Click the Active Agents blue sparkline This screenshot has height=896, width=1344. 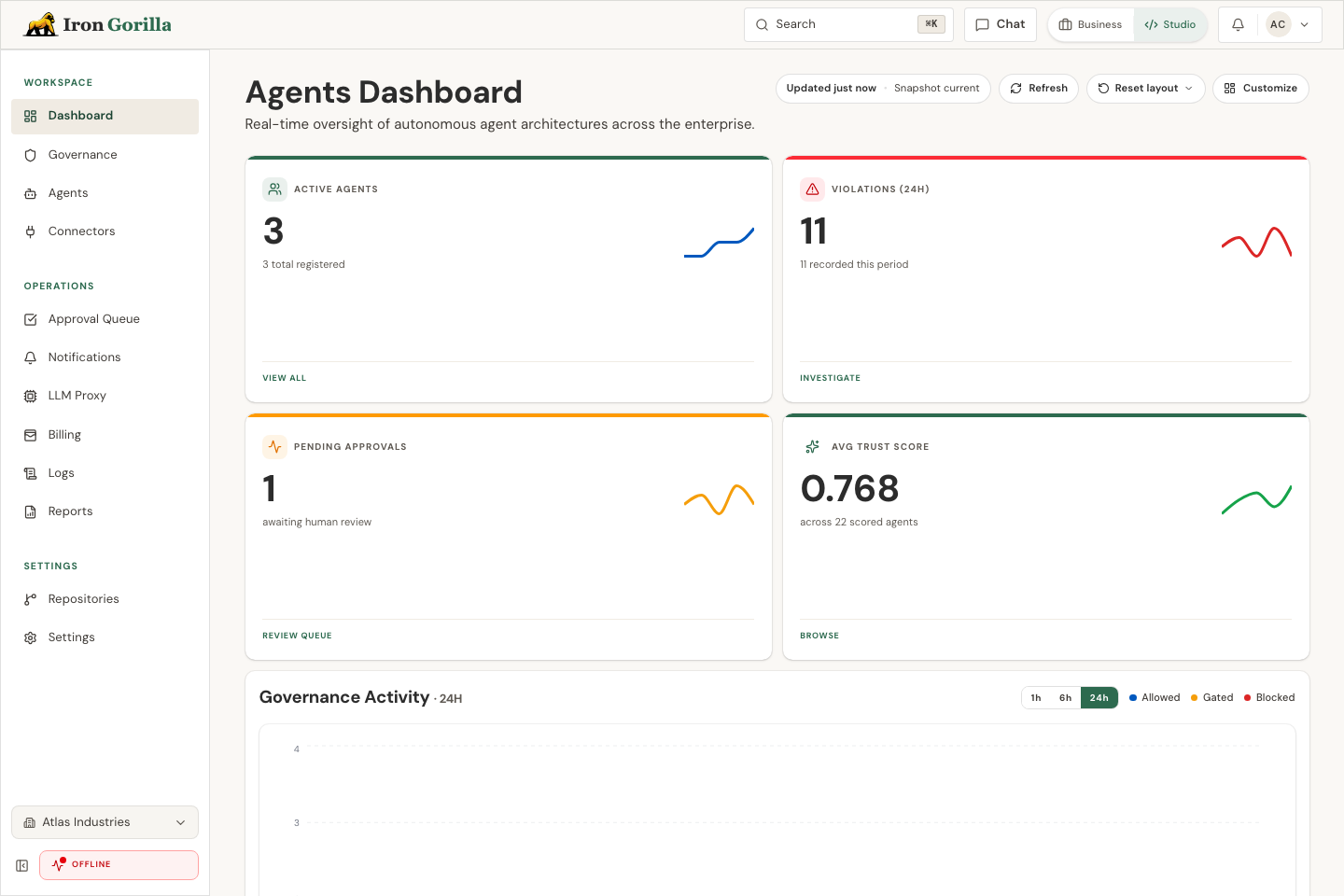pyautogui.click(x=719, y=243)
